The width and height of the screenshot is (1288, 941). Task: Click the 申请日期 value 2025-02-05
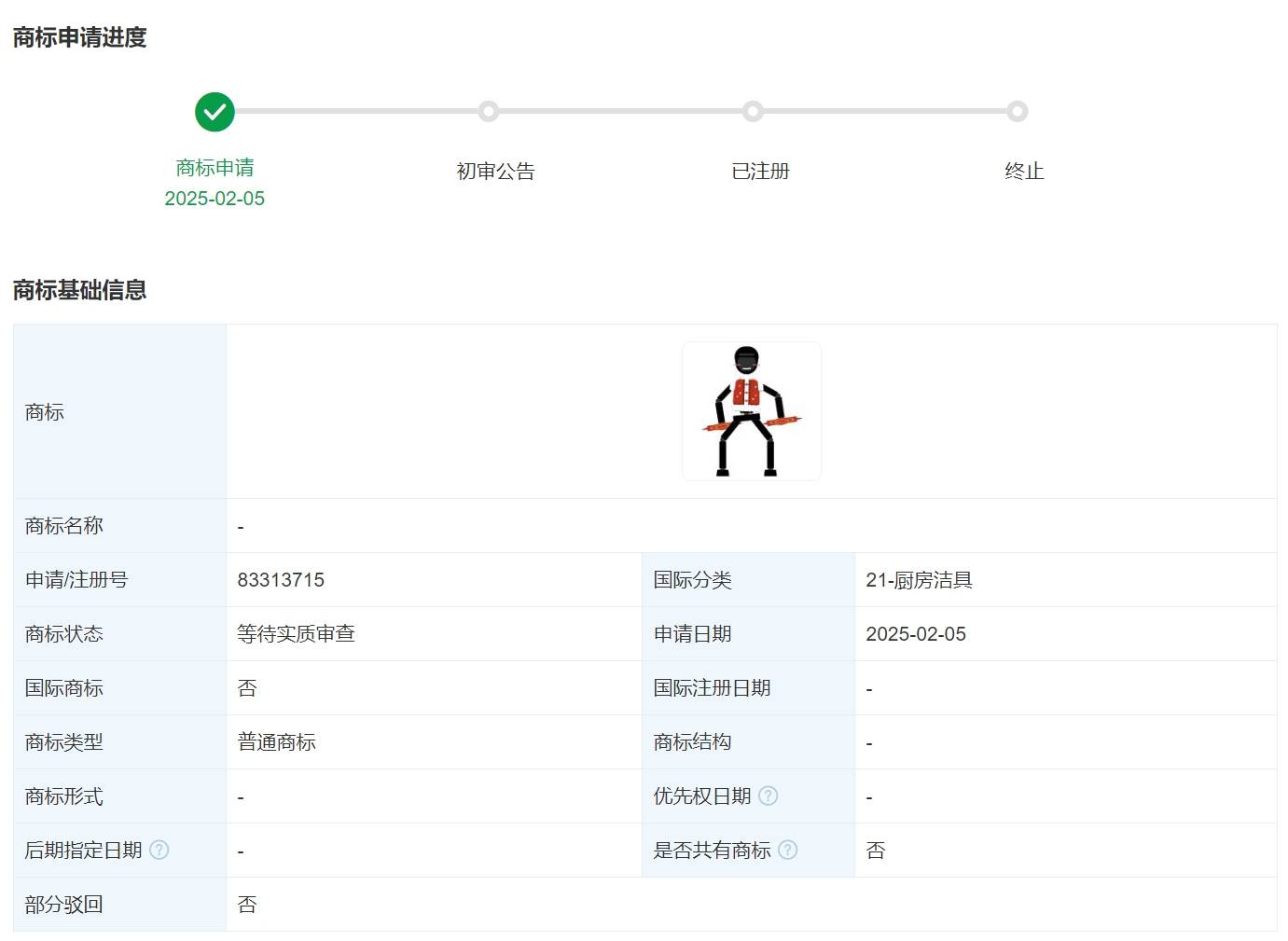point(916,634)
